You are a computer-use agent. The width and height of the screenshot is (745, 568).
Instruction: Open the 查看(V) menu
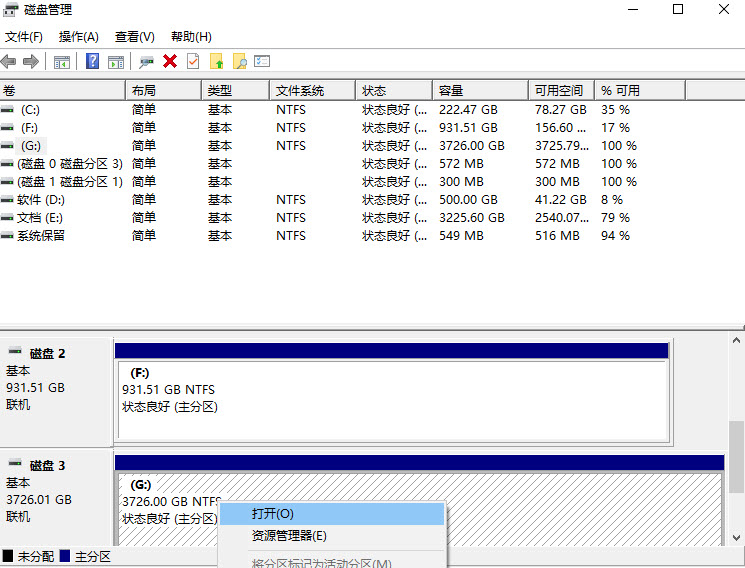click(134, 37)
